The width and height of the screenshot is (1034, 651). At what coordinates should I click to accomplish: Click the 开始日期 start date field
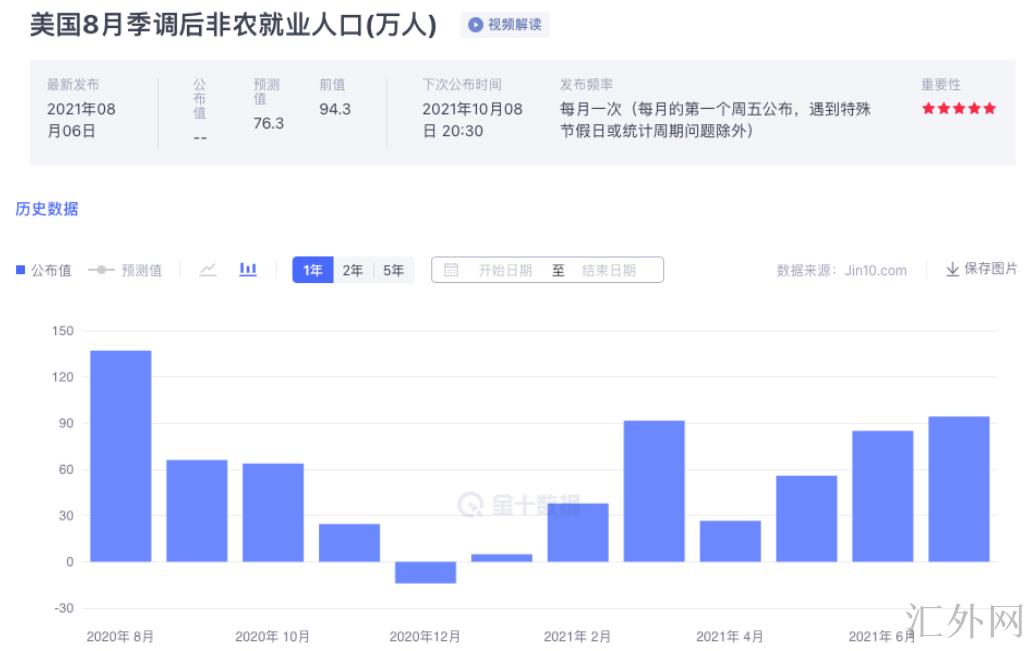504,270
